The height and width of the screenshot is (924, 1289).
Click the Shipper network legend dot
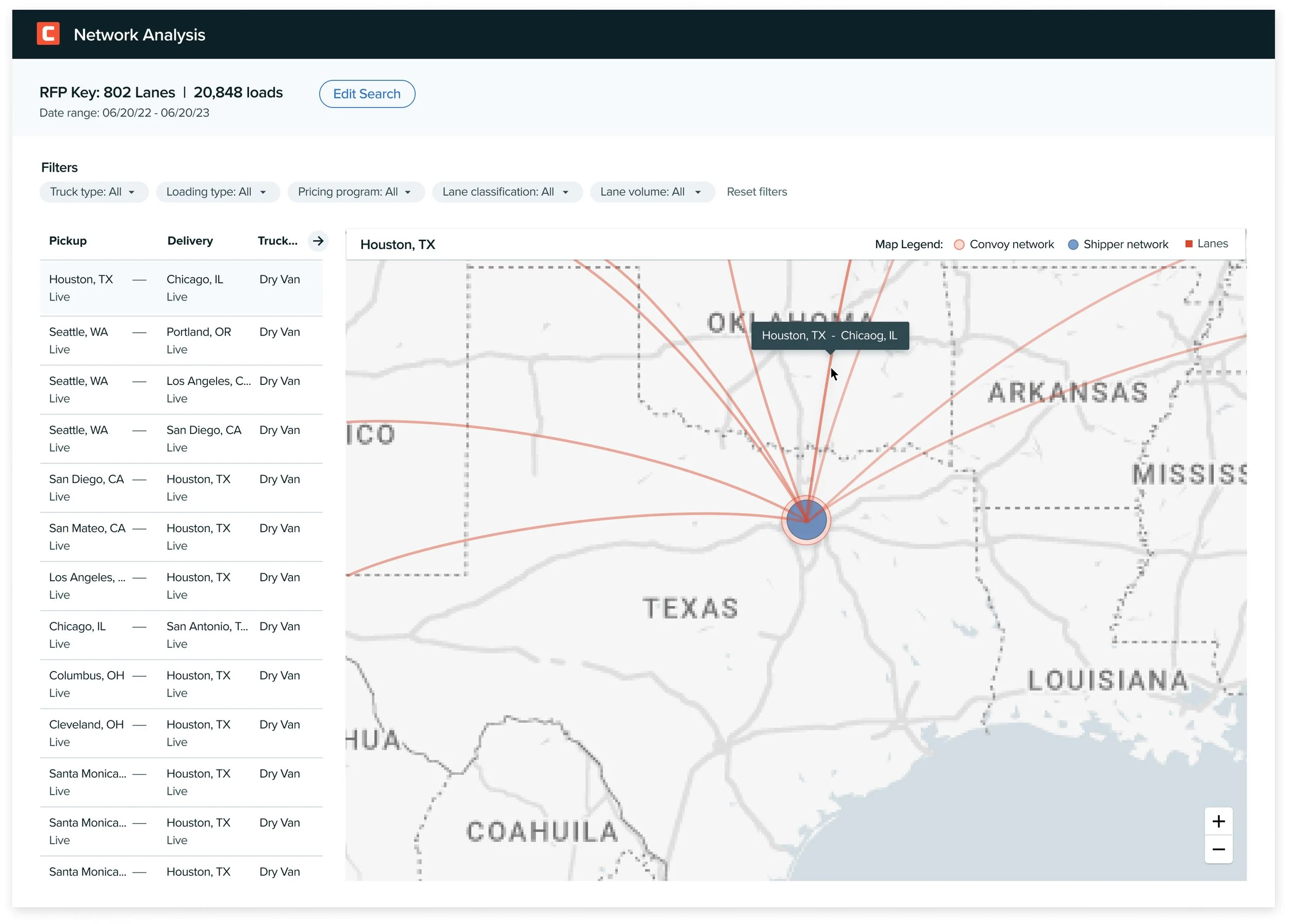[1073, 245]
